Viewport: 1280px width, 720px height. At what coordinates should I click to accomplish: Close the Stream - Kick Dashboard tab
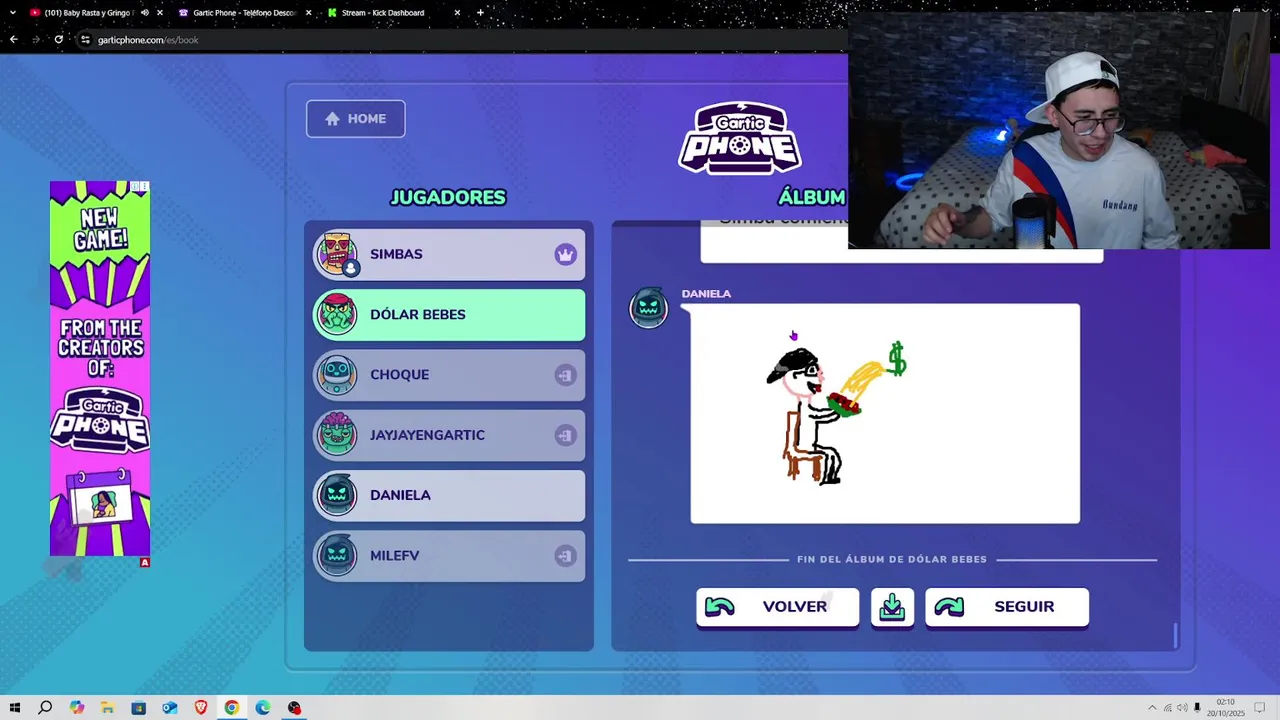coord(457,13)
